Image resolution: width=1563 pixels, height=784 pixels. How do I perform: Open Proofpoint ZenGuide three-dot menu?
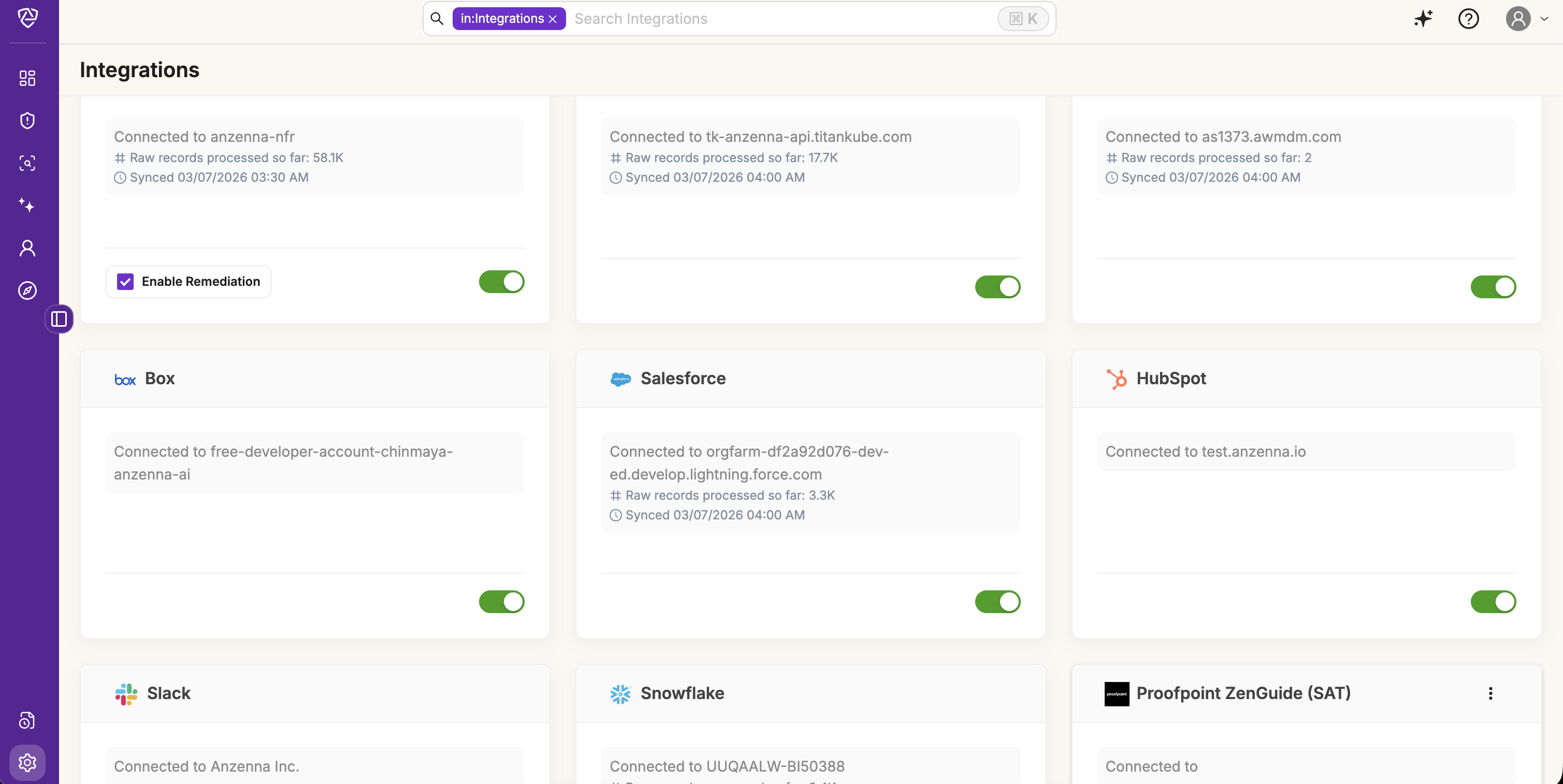click(1490, 693)
